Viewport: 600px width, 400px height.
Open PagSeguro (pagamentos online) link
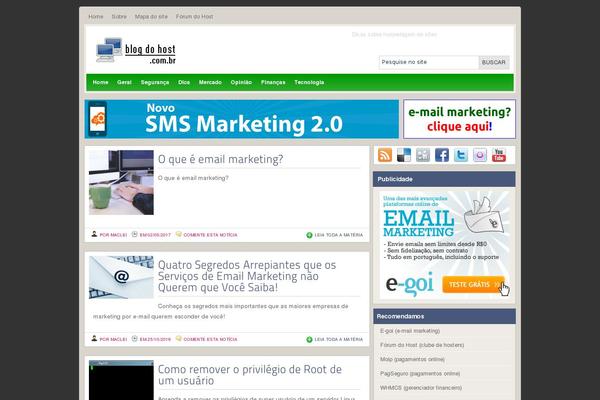[x=420, y=373]
